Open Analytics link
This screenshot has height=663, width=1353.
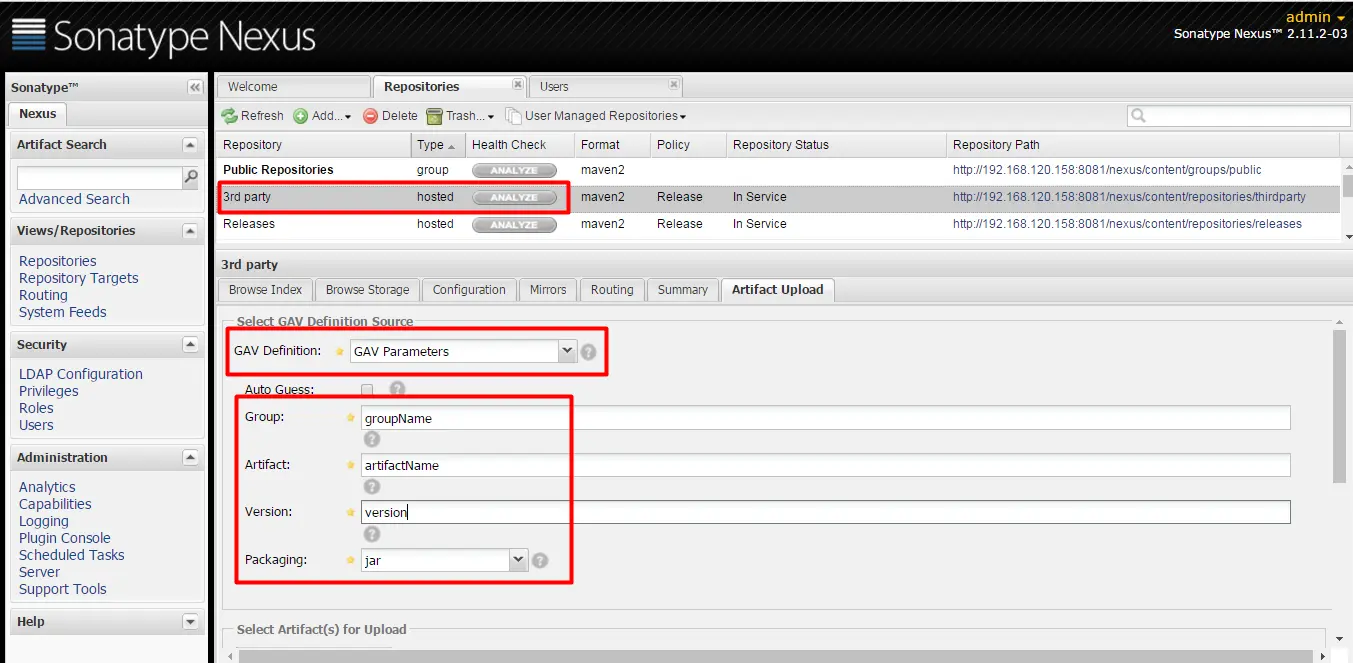click(47, 487)
